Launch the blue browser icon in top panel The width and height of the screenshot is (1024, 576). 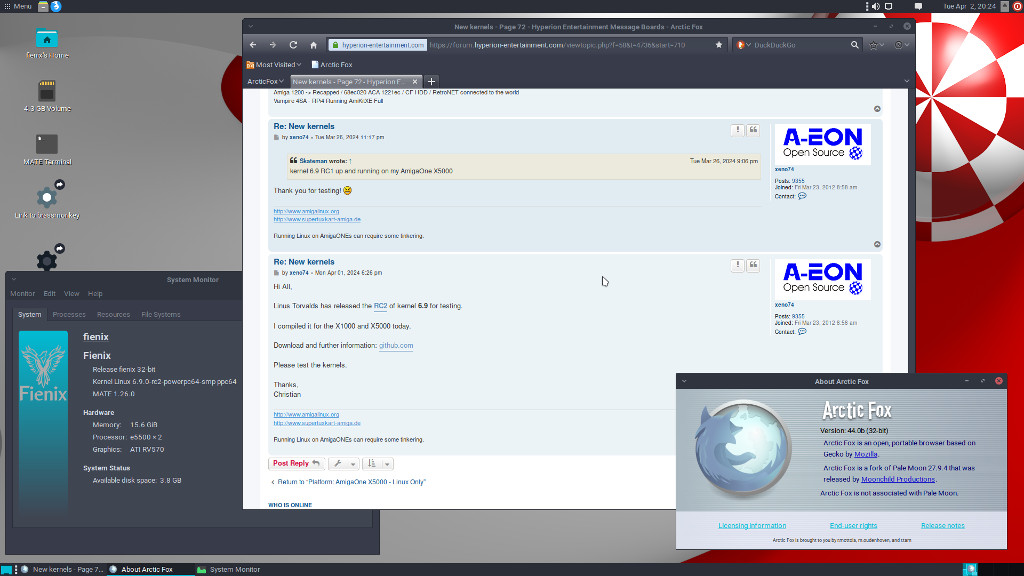[56, 6]
